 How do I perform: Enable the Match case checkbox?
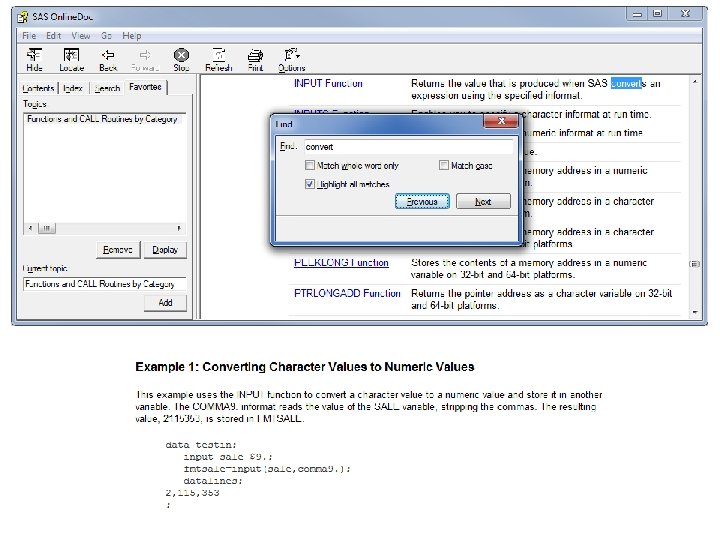444,165
